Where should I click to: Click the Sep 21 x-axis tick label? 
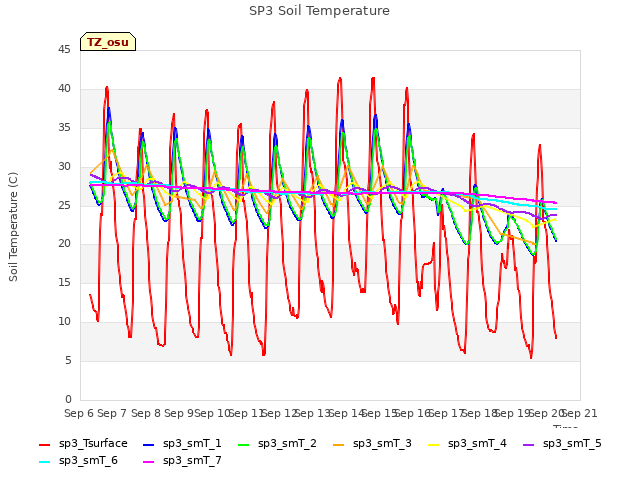pyautogui.click(x=580, y=413)
